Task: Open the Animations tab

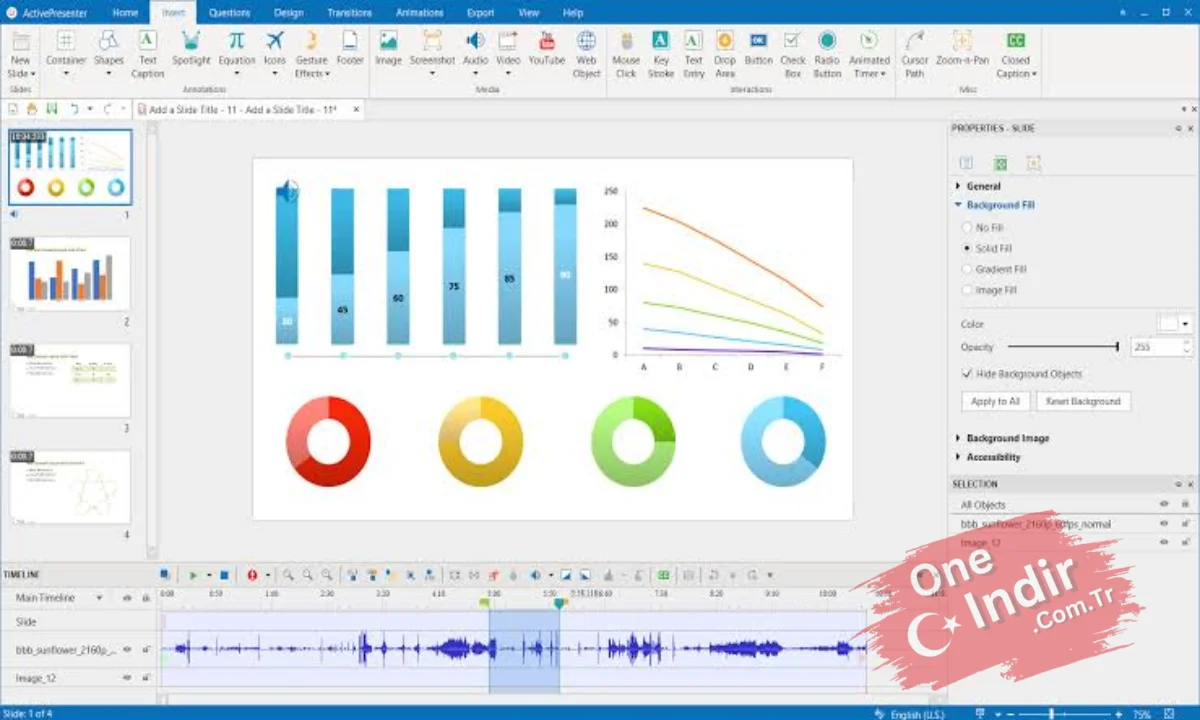Action: point(419,13)
